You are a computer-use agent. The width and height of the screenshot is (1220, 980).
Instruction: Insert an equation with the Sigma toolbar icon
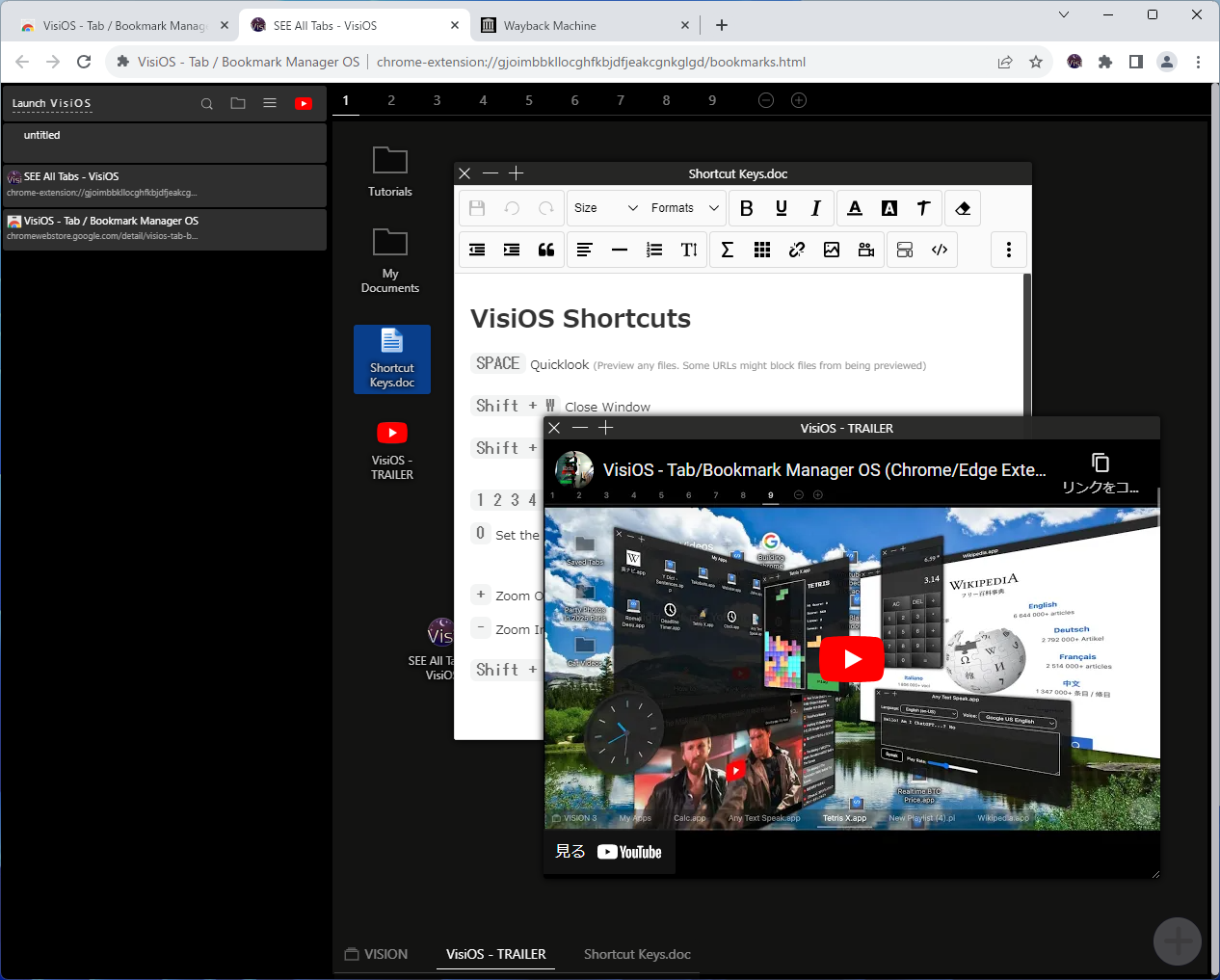click(x=728, y=250)
